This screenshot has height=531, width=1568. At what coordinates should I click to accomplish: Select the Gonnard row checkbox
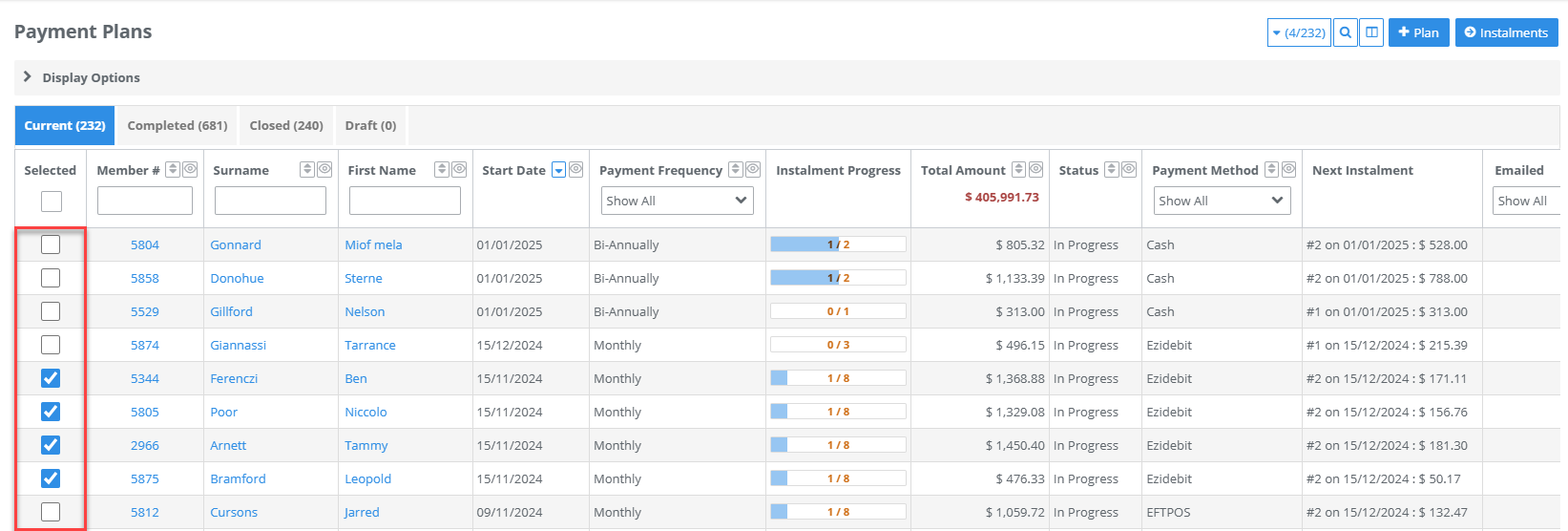(x=51, y=244)
